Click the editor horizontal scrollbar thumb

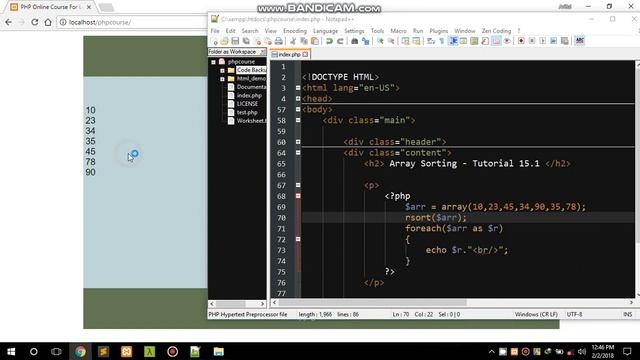point(372,302)
